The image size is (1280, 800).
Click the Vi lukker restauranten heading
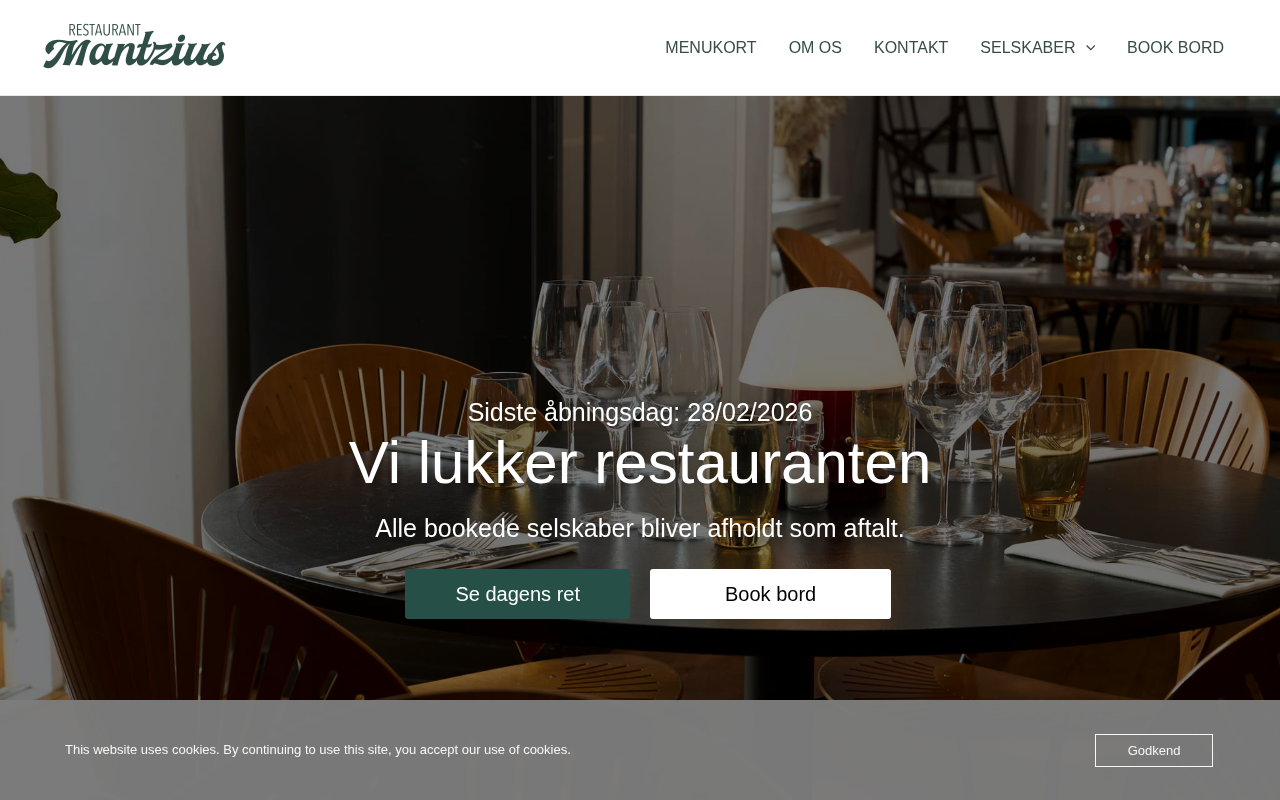[x=640, y=463]
